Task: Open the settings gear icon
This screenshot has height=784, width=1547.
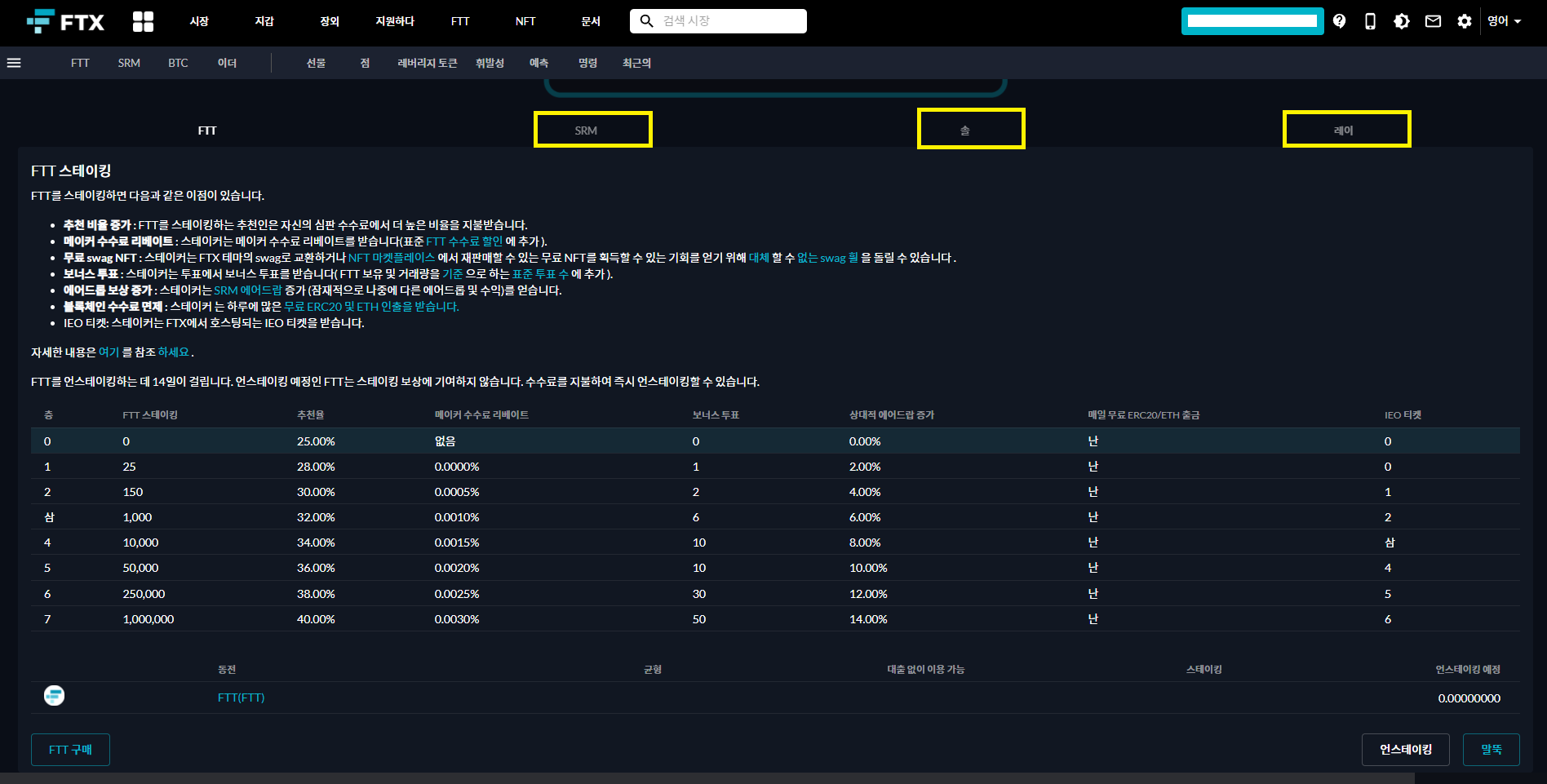Action: point(1465,21)
